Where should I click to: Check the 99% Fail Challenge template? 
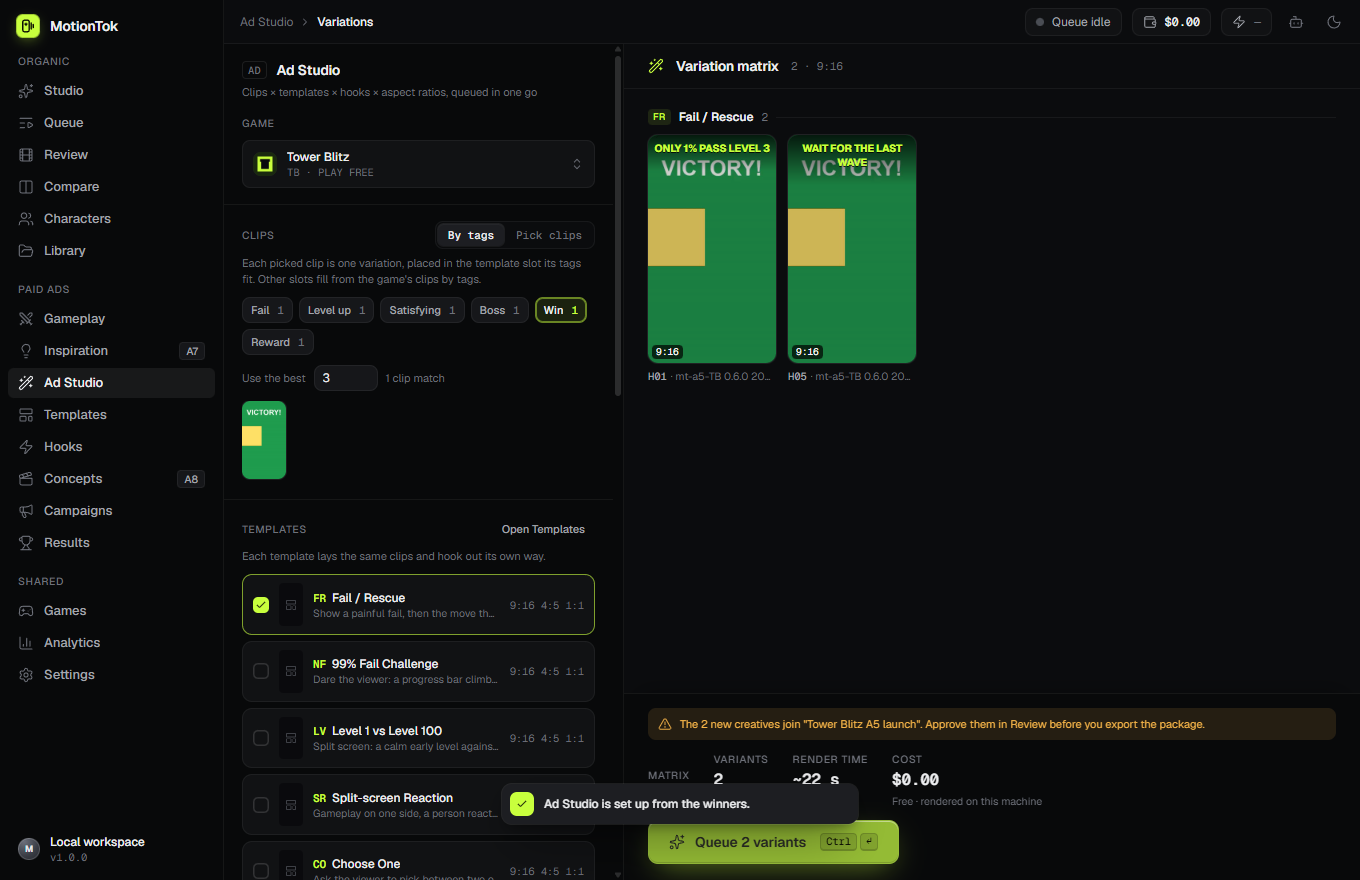point(261,671)
